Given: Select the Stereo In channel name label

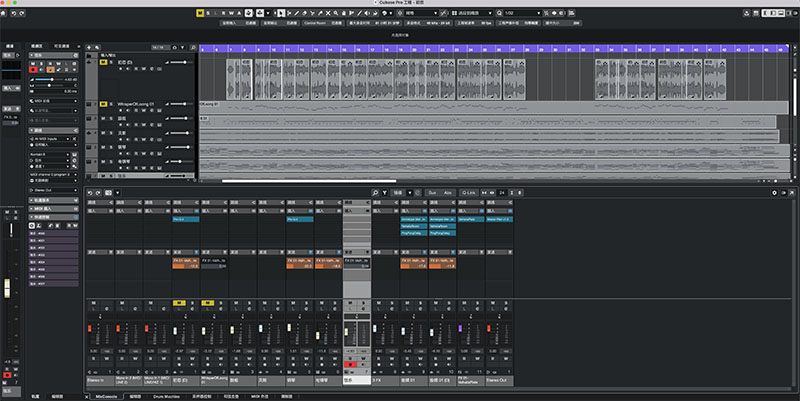Looking at the screenshot, I should coord(101,381).
